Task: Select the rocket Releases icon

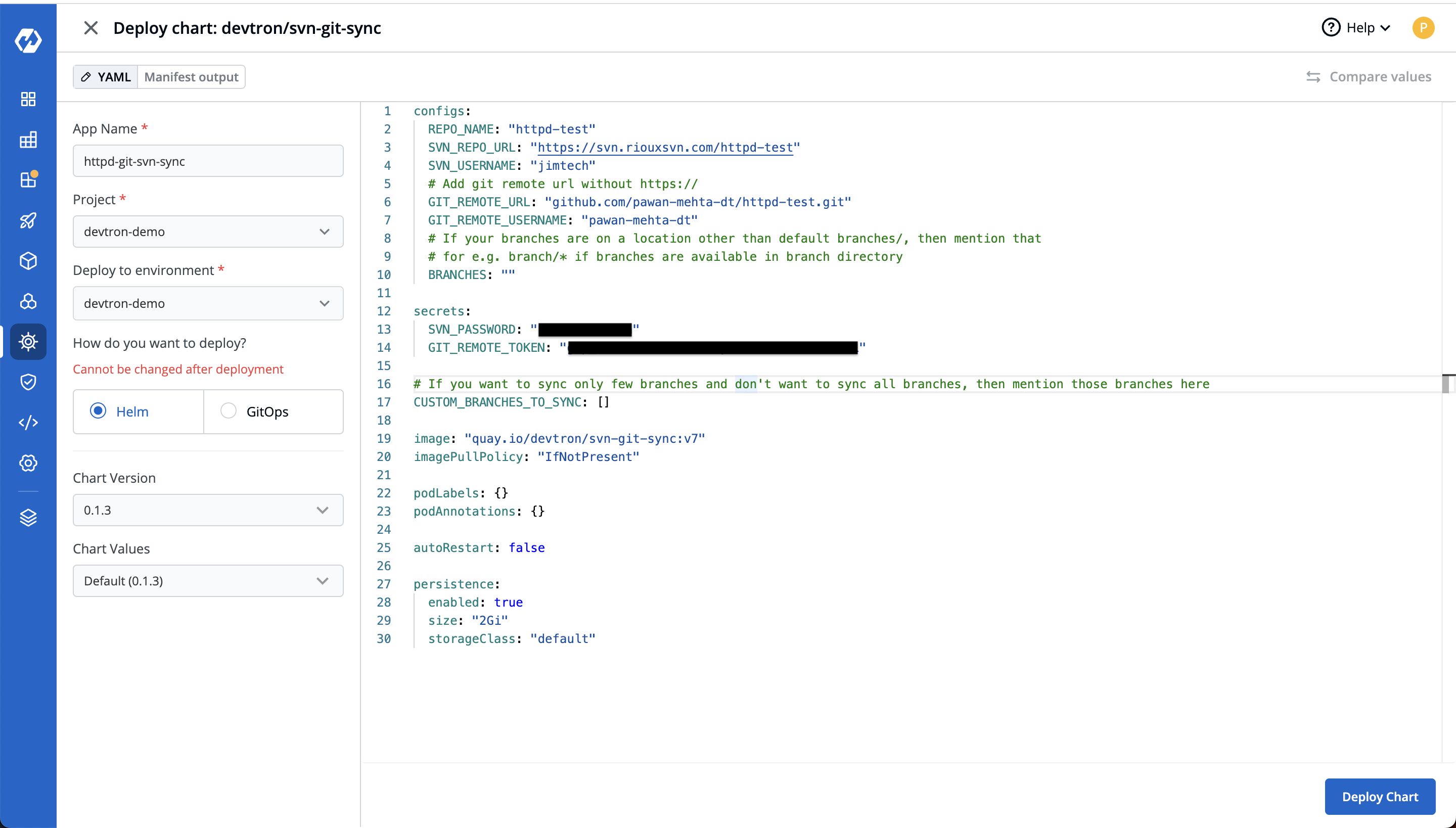Action: tap(28, 220)
